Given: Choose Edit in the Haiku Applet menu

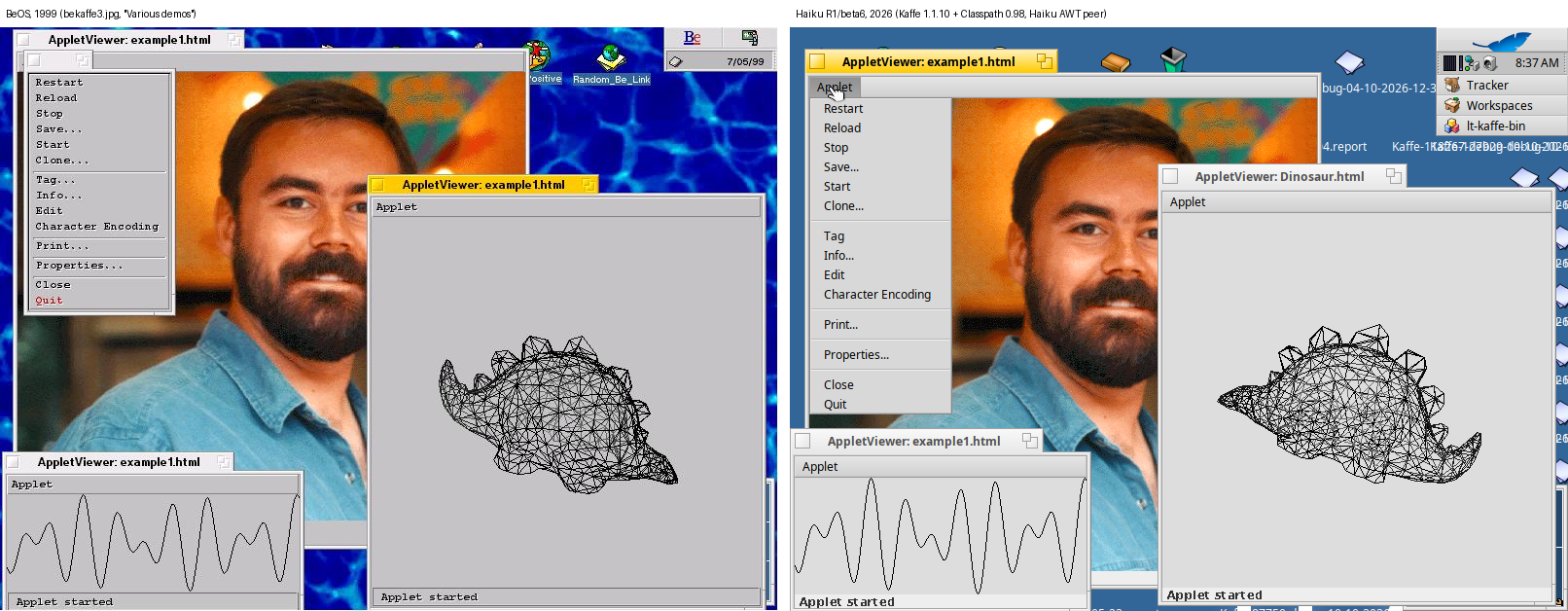Looking at the screenshot, I should (881, 274).
